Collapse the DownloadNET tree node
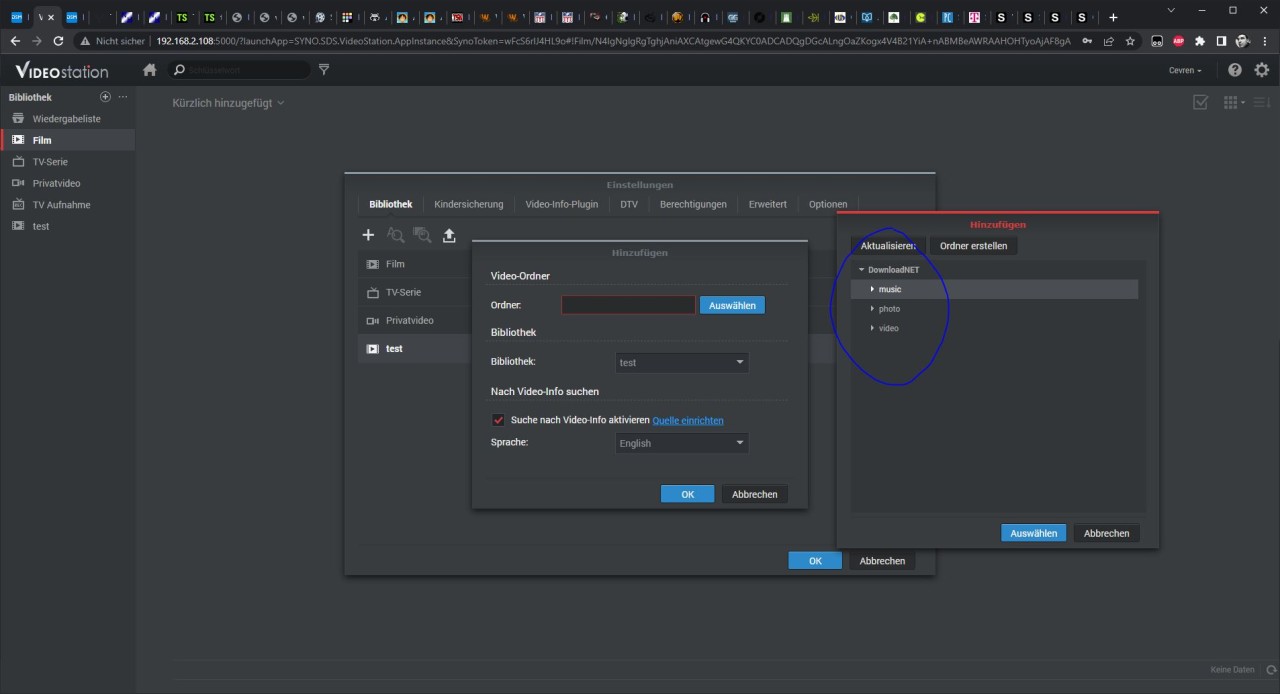Image resolution: width=1280 pixels, height=694 pixels. coord(861,270)
